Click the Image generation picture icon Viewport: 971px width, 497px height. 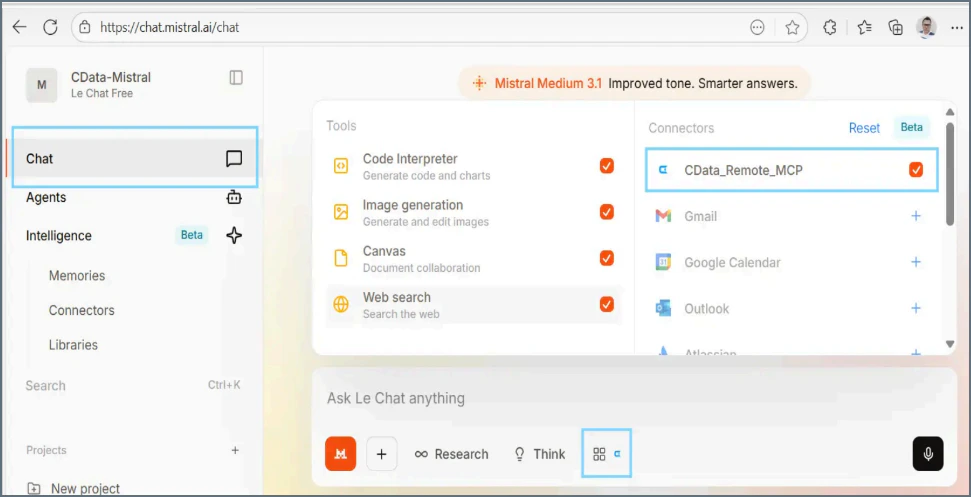click(341, 212)
